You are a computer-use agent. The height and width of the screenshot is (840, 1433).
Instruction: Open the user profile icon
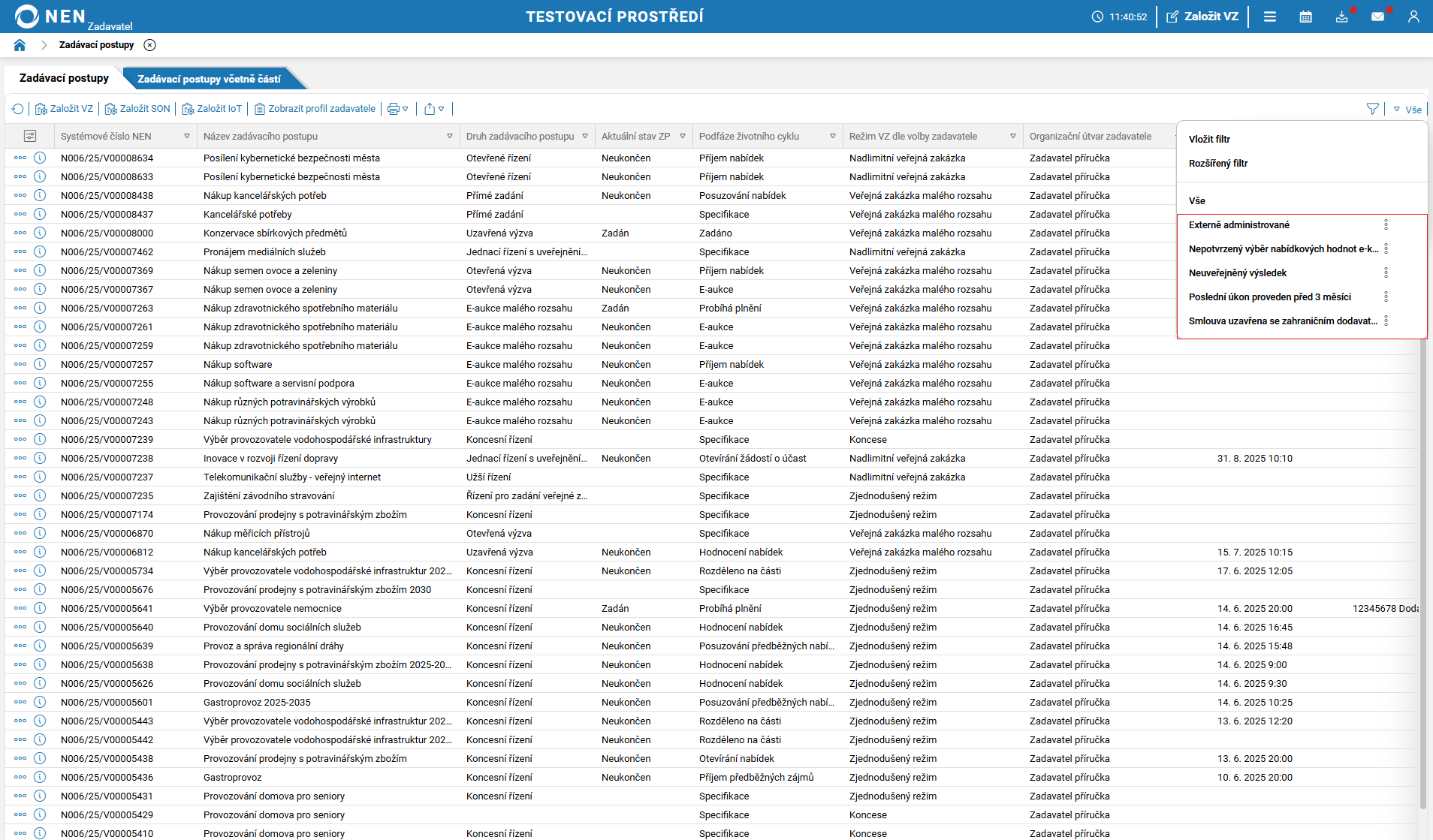[x=1413, y=17]
